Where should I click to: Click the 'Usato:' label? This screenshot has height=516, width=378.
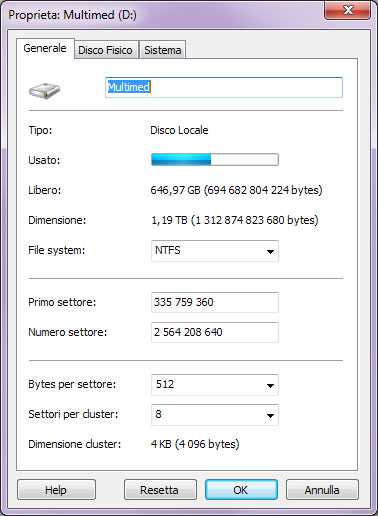44,160
